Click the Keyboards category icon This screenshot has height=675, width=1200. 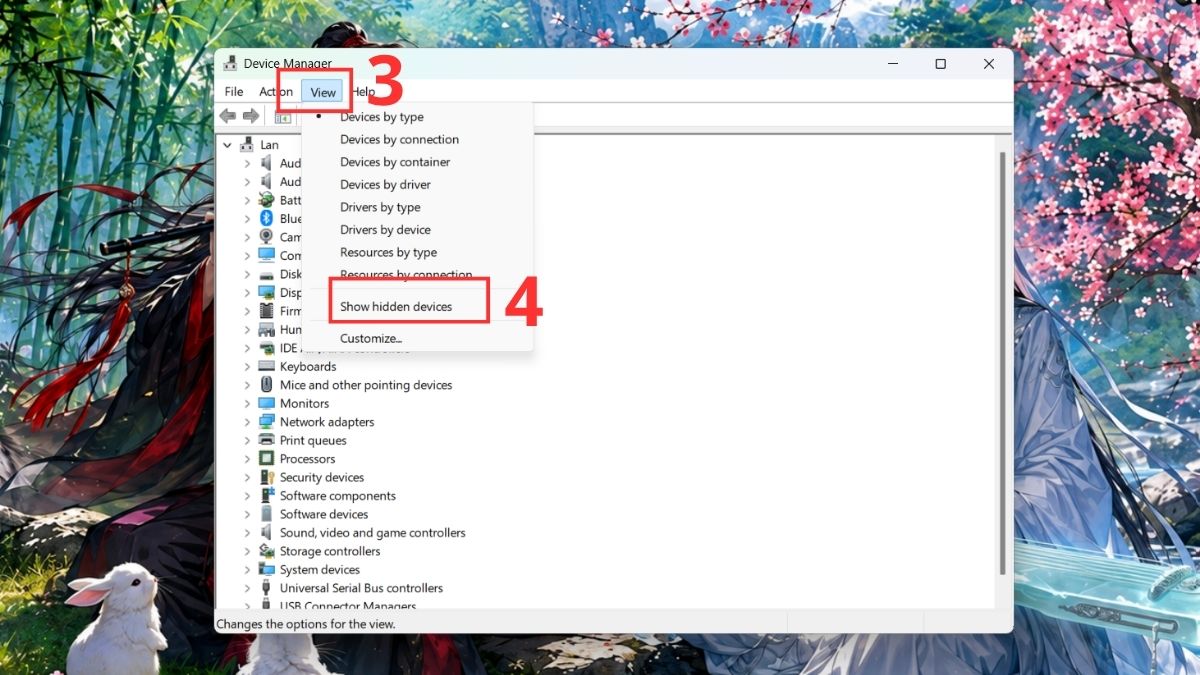(x=267, y=366)
